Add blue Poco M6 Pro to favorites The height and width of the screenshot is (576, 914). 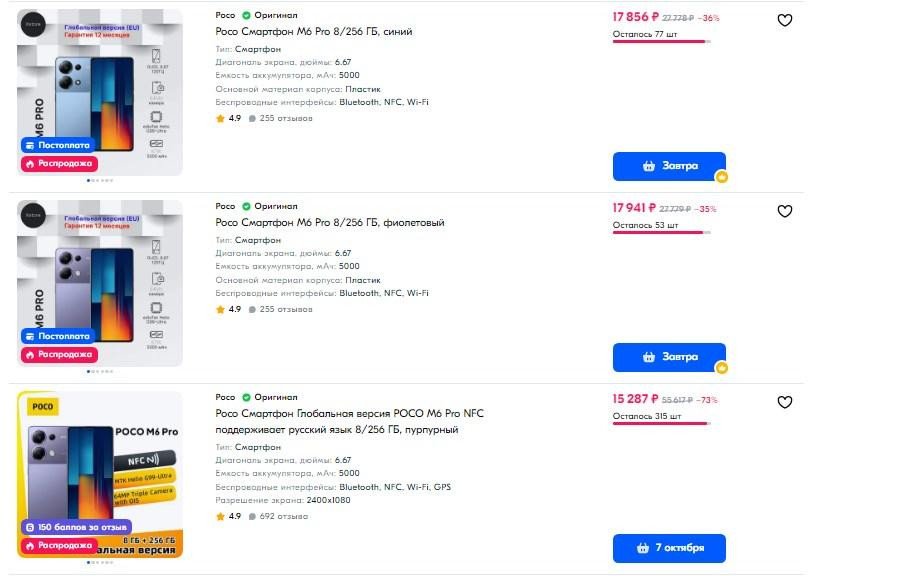point(785,20)
